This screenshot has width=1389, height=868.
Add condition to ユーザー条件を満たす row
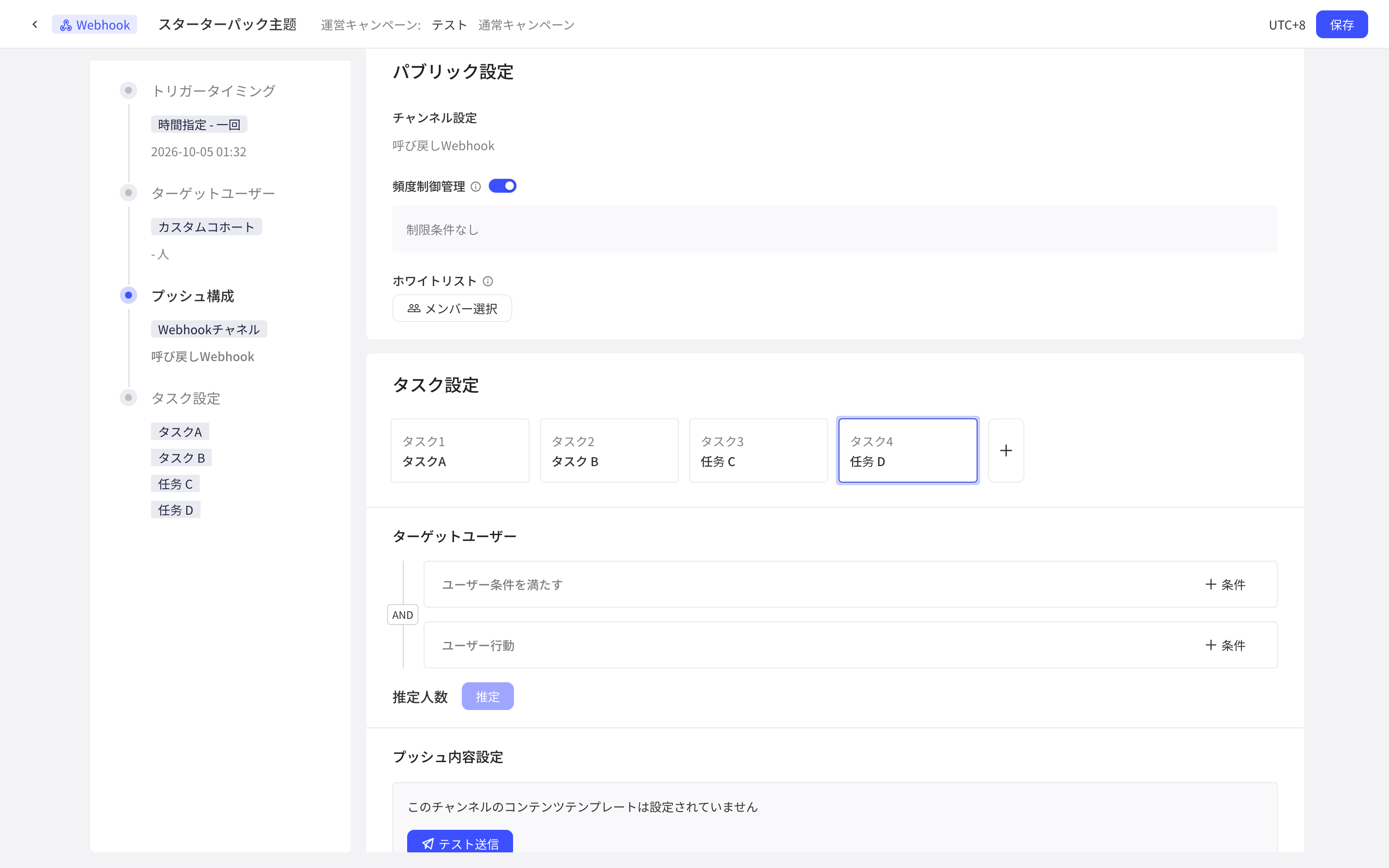[1225, 585]
